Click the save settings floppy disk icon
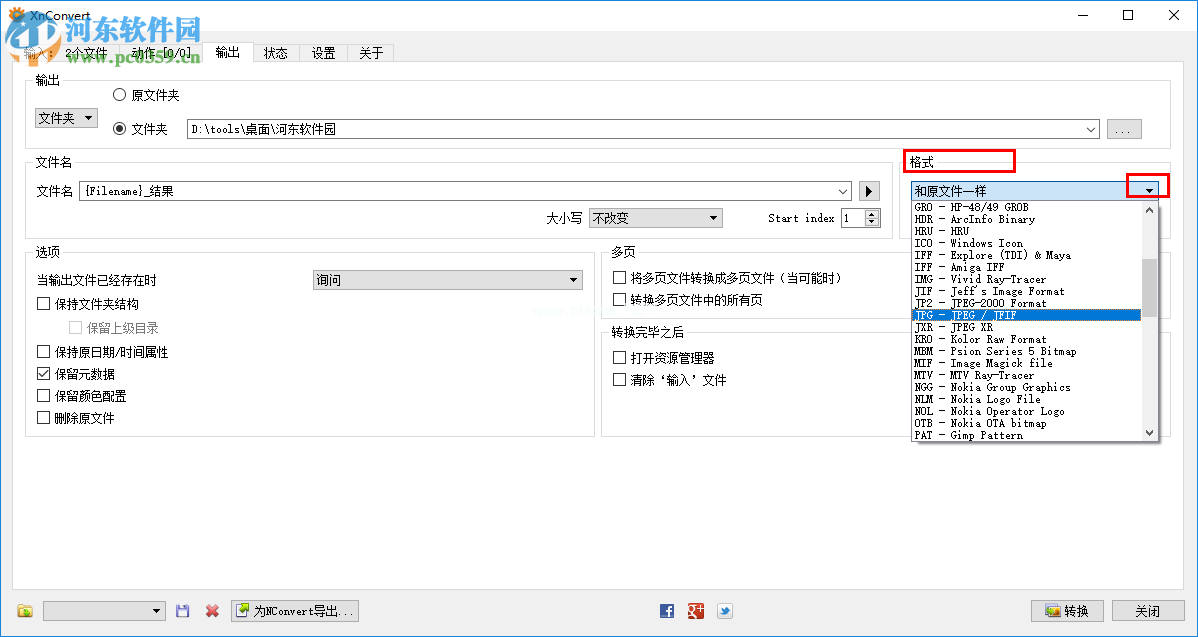The image size is (1198, 637). point(182,610)
